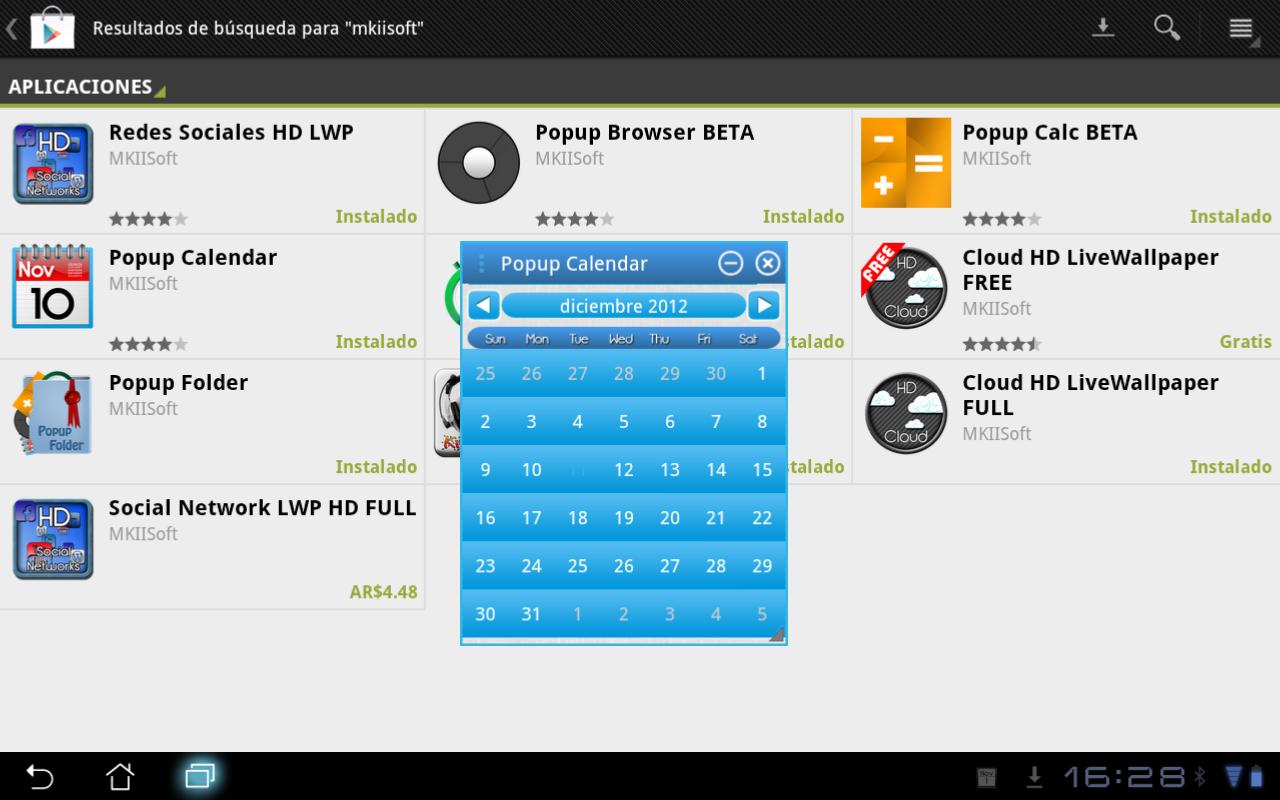
Task: Open the overflow menu icon
Action: tap(1241, 28)
